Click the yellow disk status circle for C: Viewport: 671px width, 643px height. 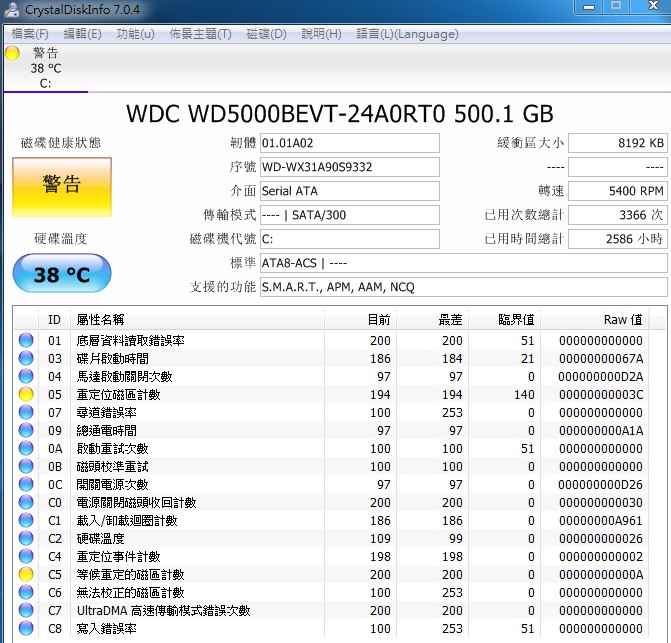coord(12,53)
